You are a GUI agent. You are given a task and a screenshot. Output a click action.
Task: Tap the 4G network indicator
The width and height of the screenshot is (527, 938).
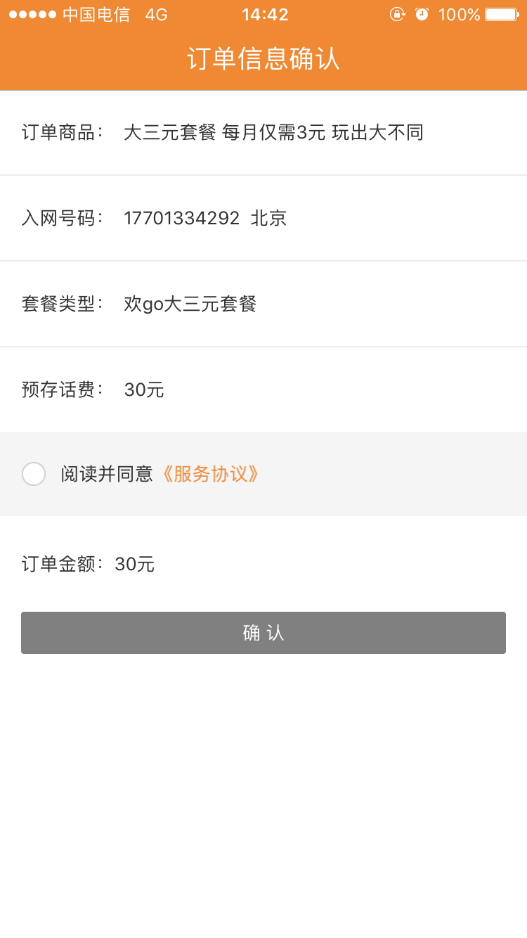(156, 14)
